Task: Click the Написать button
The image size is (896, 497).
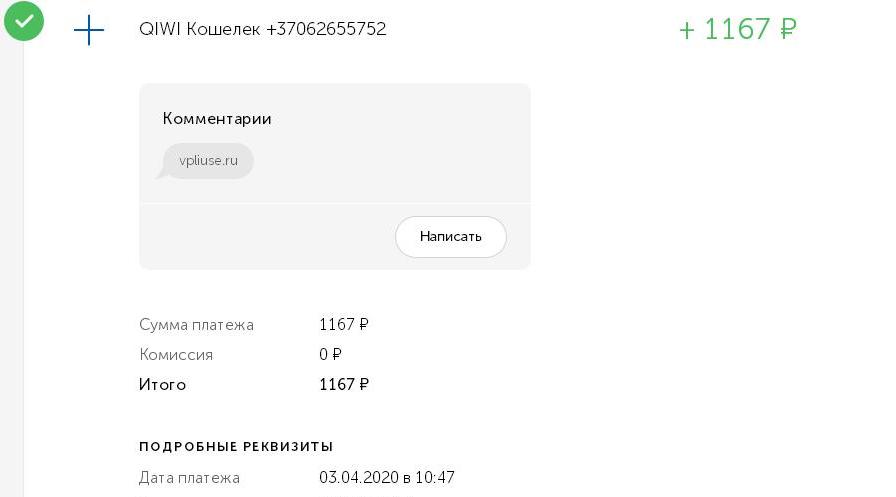Action: coord(451,237)
